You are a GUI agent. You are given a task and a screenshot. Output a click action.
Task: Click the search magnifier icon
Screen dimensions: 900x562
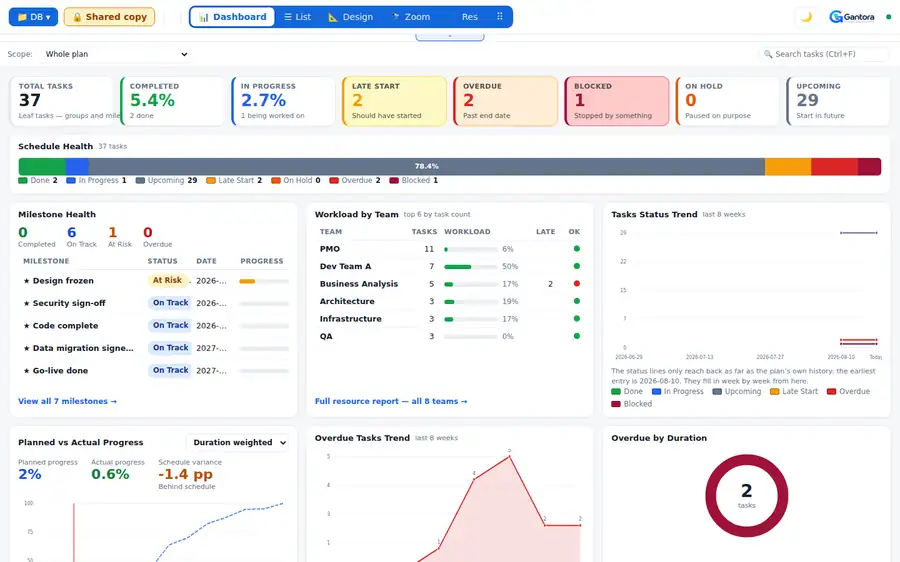coord(768,54)
